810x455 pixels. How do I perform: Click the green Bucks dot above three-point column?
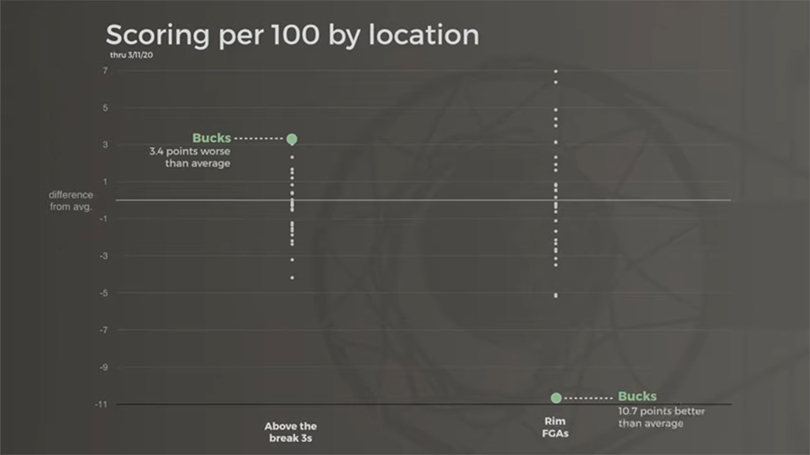click(292, 139)
